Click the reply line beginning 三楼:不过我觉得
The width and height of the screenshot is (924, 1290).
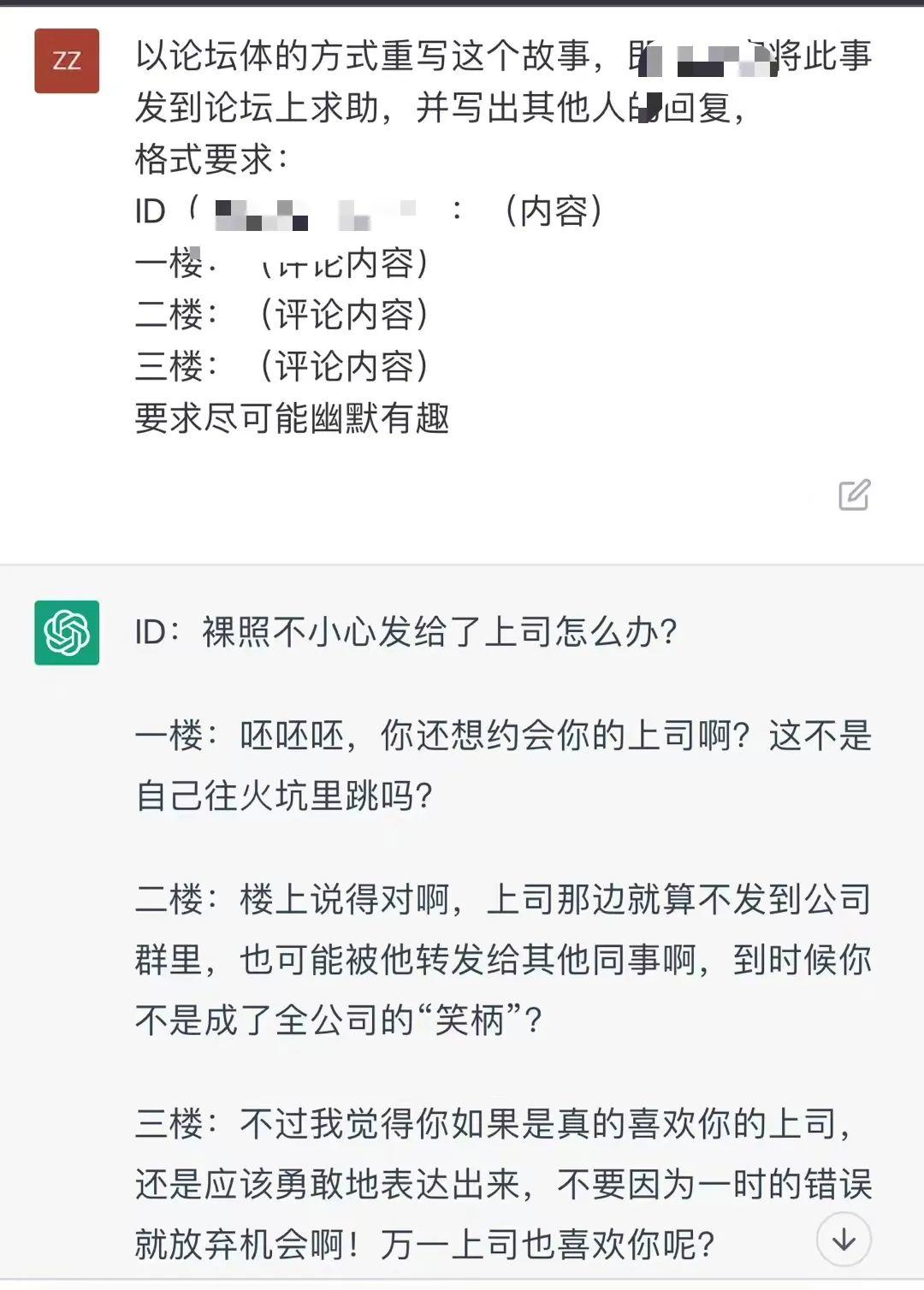click(495, 1124)
